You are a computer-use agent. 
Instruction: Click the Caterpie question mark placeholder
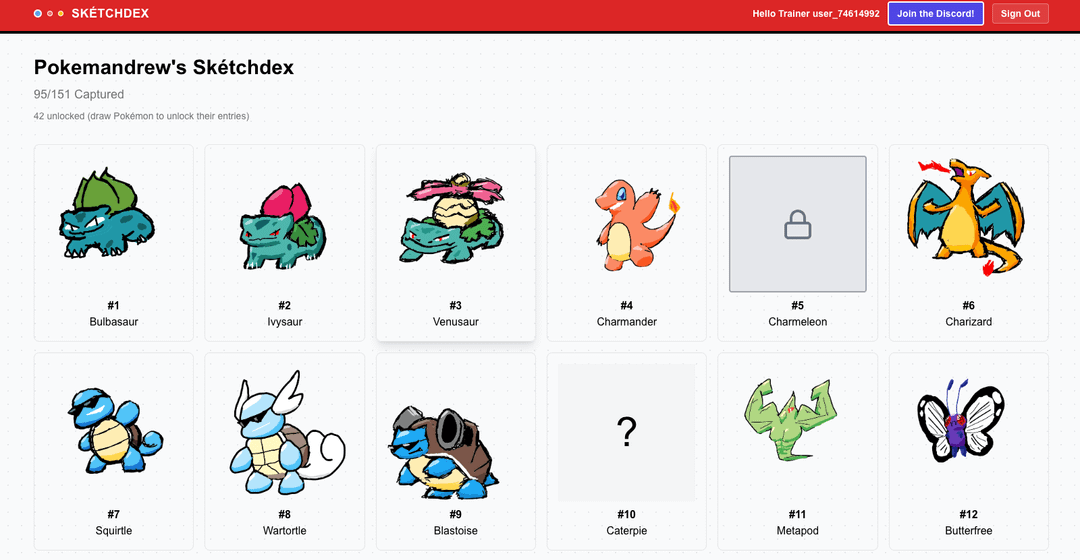pos(626,432)
